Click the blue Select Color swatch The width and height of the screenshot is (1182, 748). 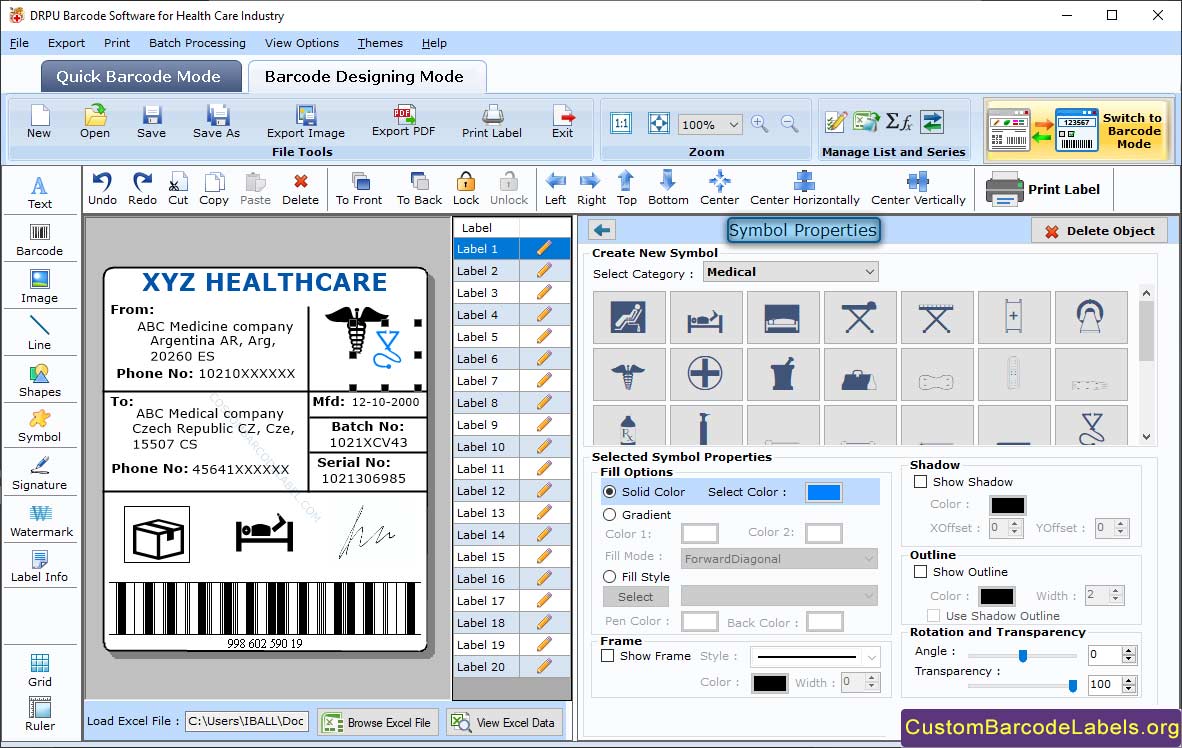coord(823,492)
